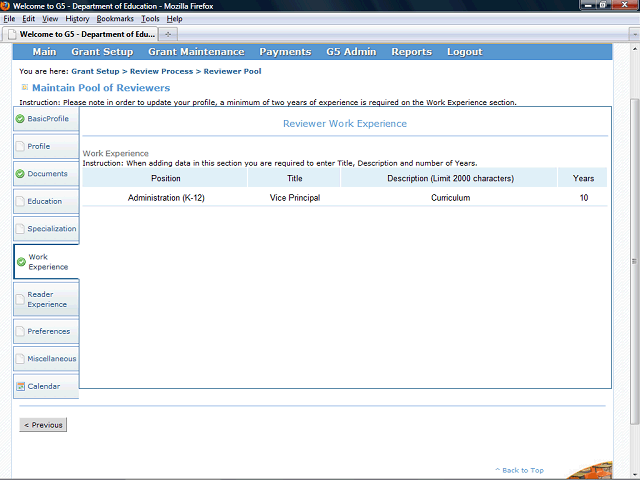The image size is (640, 480).
Task: Open Payments navigation menu
Action: point(285,52)
